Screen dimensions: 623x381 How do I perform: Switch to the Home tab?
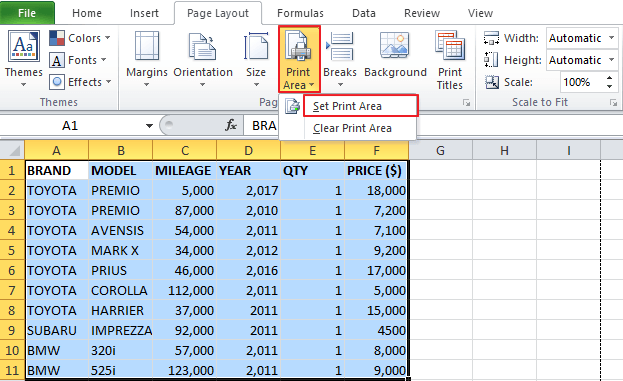[x=87, y=13]
